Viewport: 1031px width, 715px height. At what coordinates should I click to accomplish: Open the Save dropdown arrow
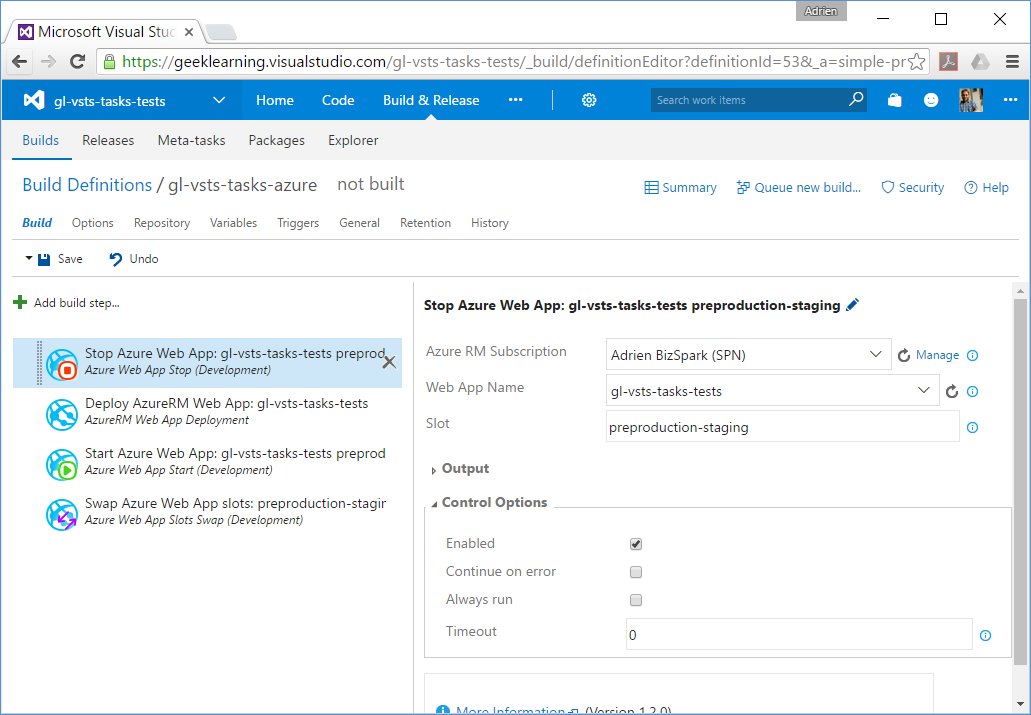point(29,259)
